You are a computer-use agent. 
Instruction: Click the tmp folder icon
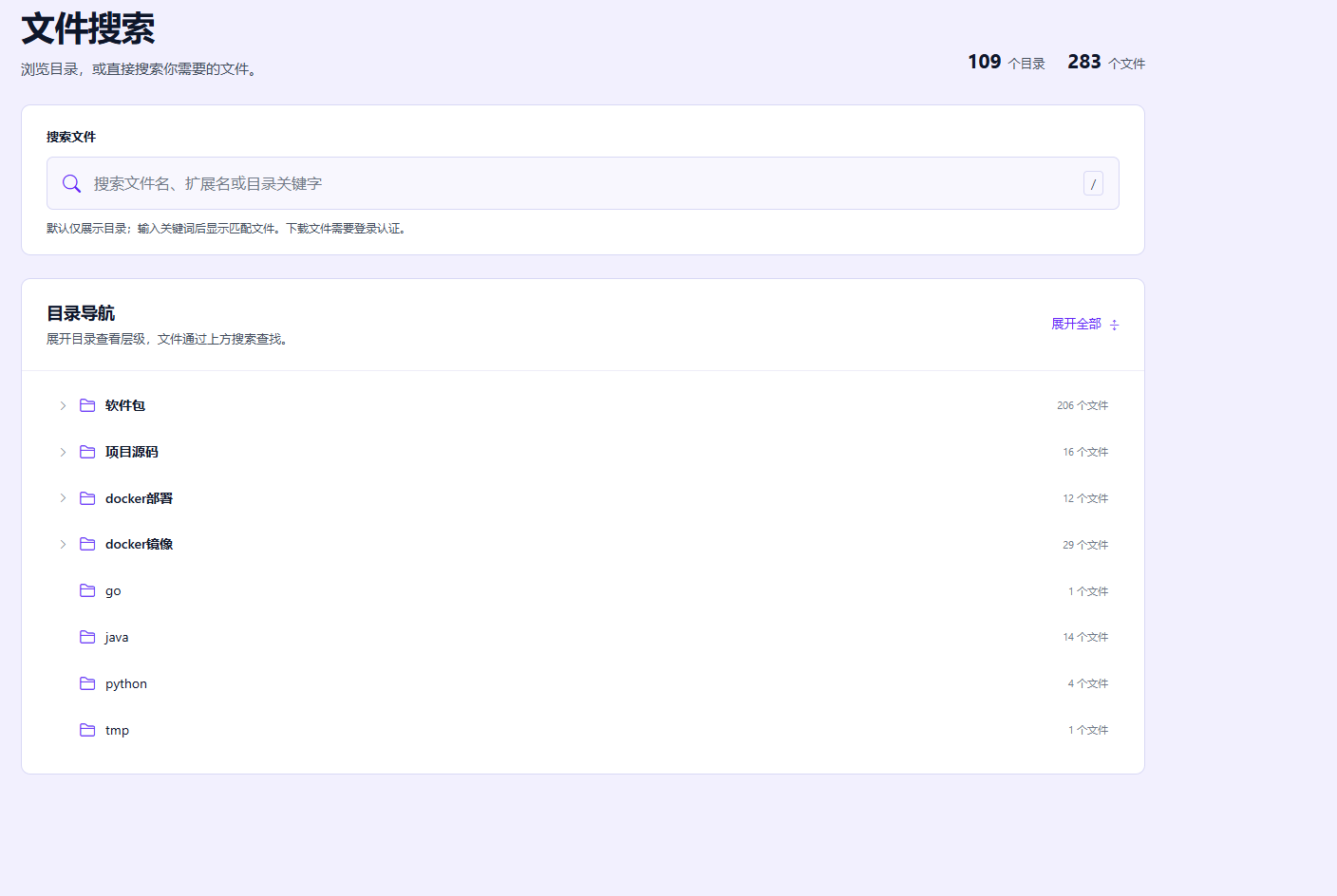coord(87,730)
